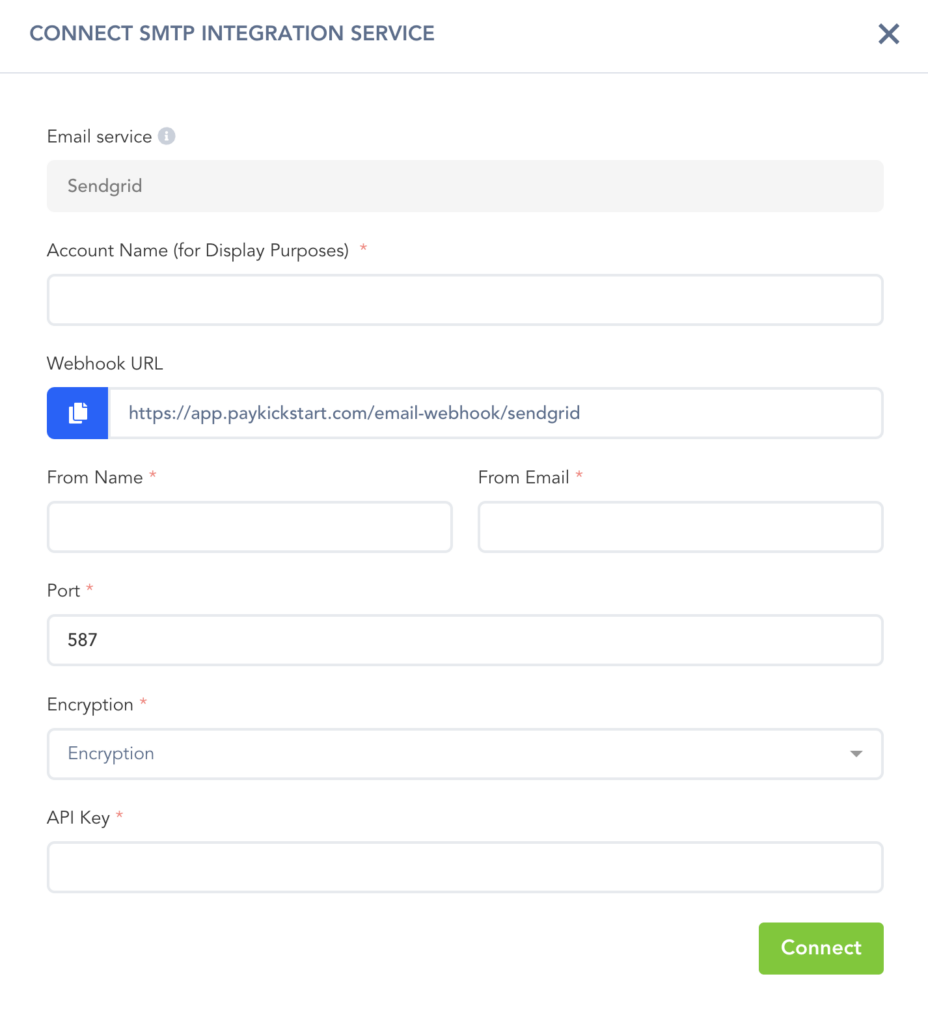
Task: Select the Port field showing 587
Action: point(465,640)
